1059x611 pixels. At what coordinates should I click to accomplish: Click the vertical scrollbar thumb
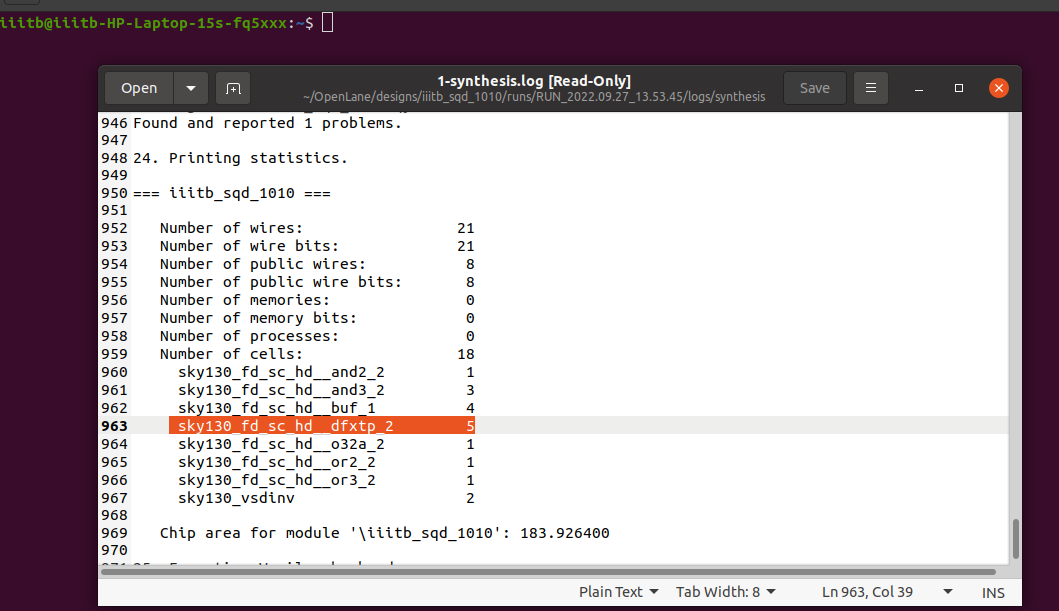coord(1015,539)
